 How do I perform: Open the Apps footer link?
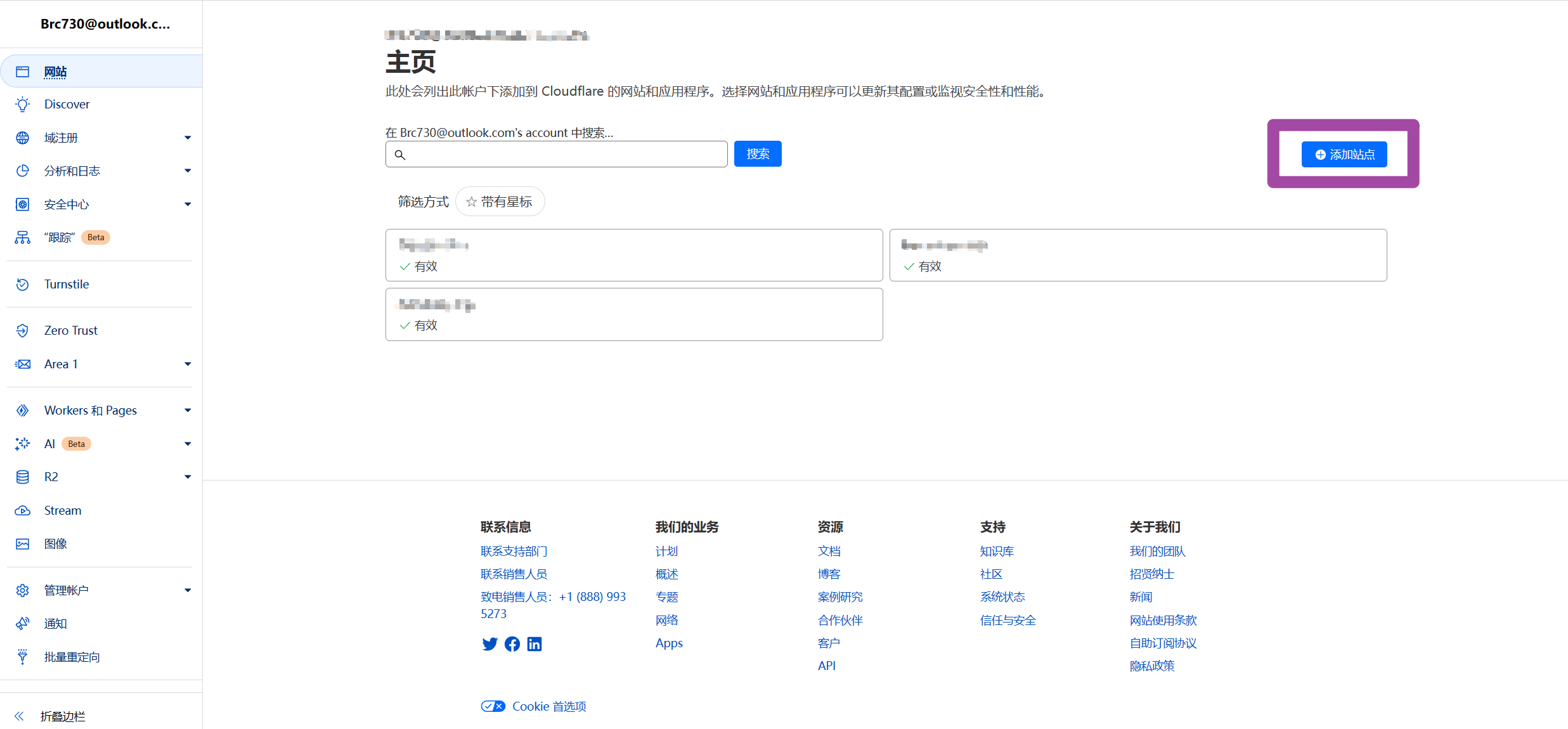(669, 643)
